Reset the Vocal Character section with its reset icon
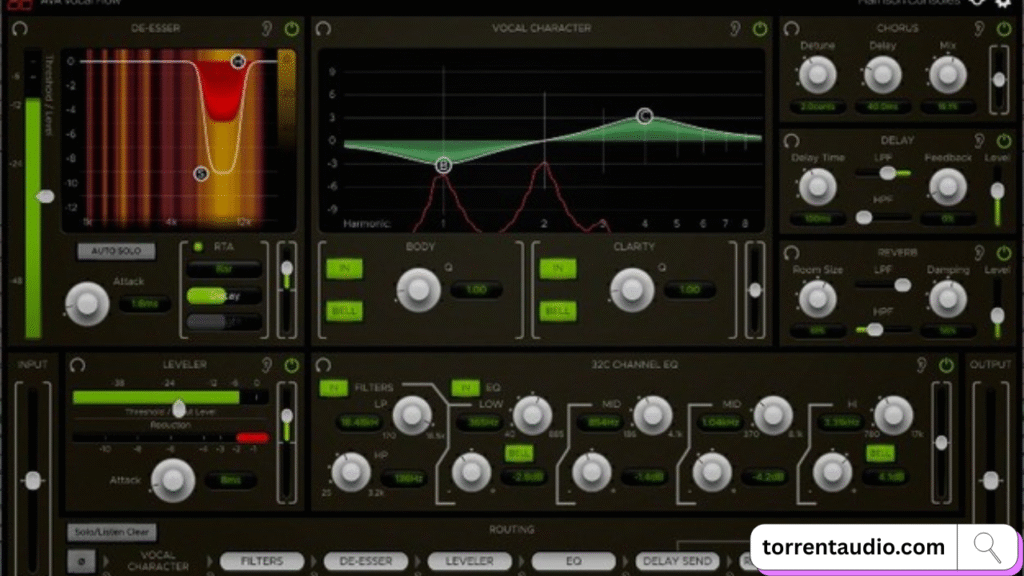1024x576 pixels. [x=323, y=29]
